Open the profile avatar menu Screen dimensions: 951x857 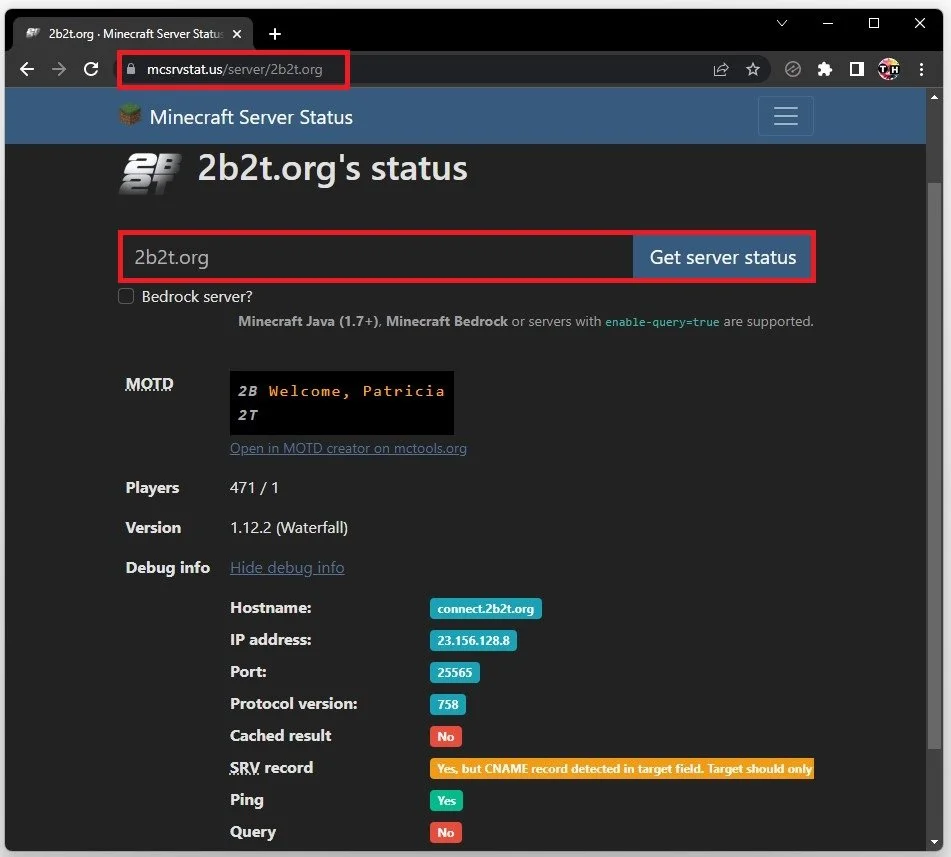(x=889, y=70)
